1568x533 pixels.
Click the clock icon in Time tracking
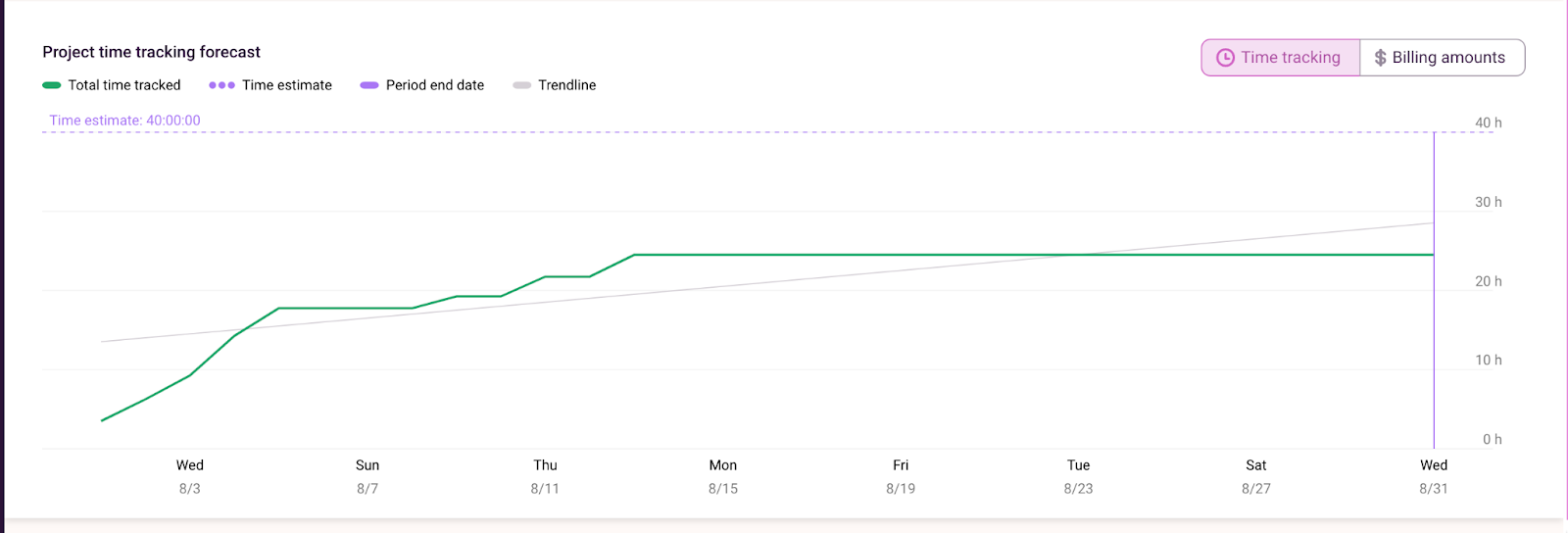pos(1225,58)
